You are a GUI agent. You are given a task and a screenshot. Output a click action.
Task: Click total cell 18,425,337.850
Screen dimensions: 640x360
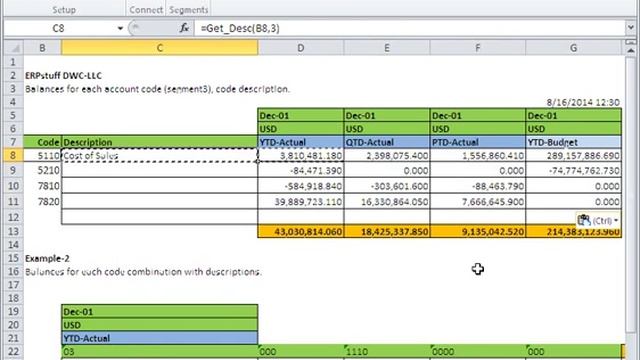pos(387,231)
